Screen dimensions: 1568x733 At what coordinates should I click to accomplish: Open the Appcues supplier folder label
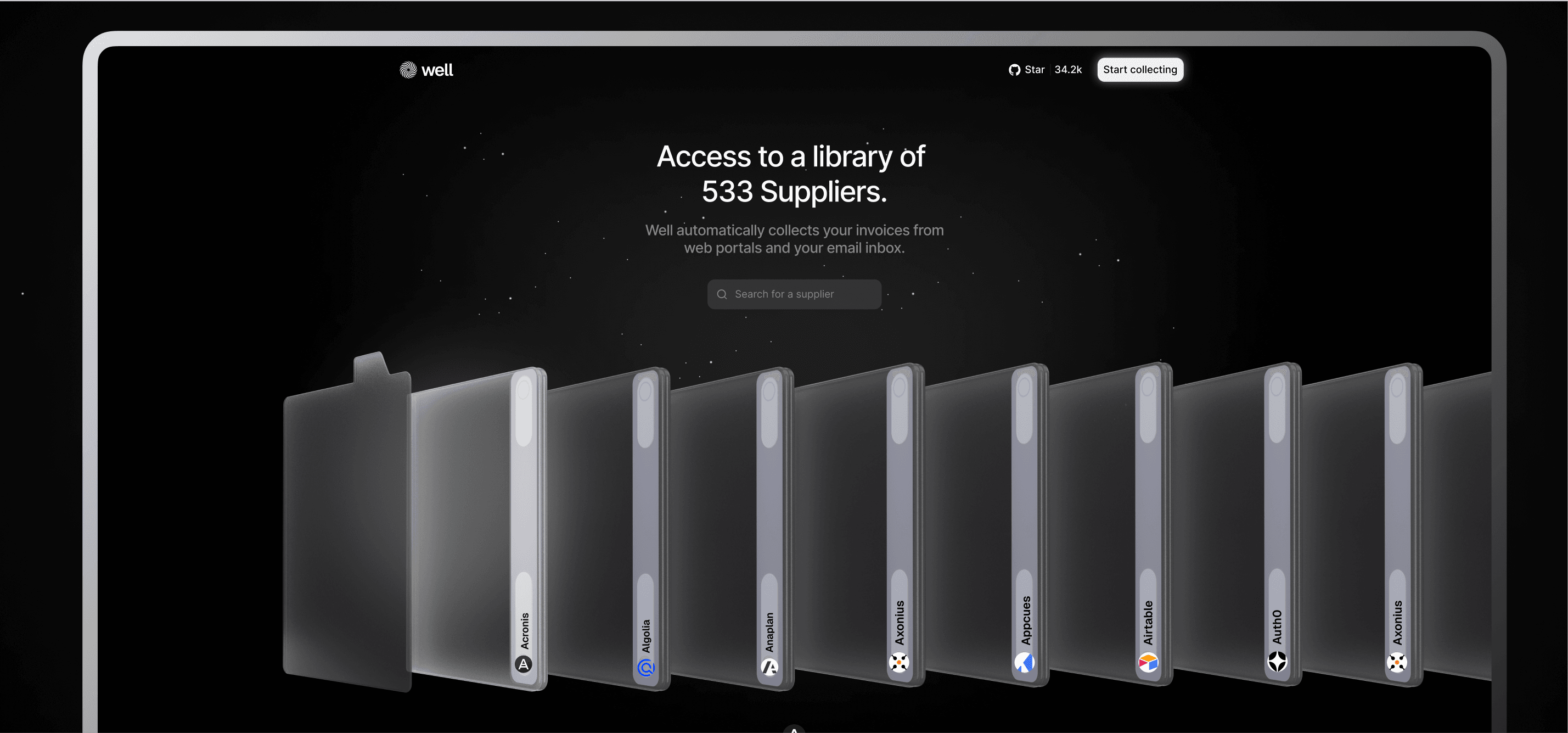(1026, 620)
